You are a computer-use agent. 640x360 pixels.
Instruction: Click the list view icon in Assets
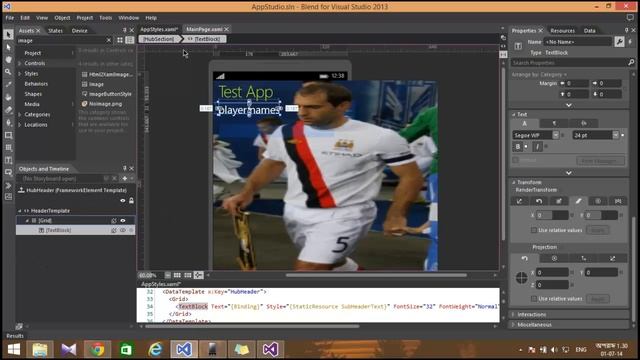[x=130, y=40]
